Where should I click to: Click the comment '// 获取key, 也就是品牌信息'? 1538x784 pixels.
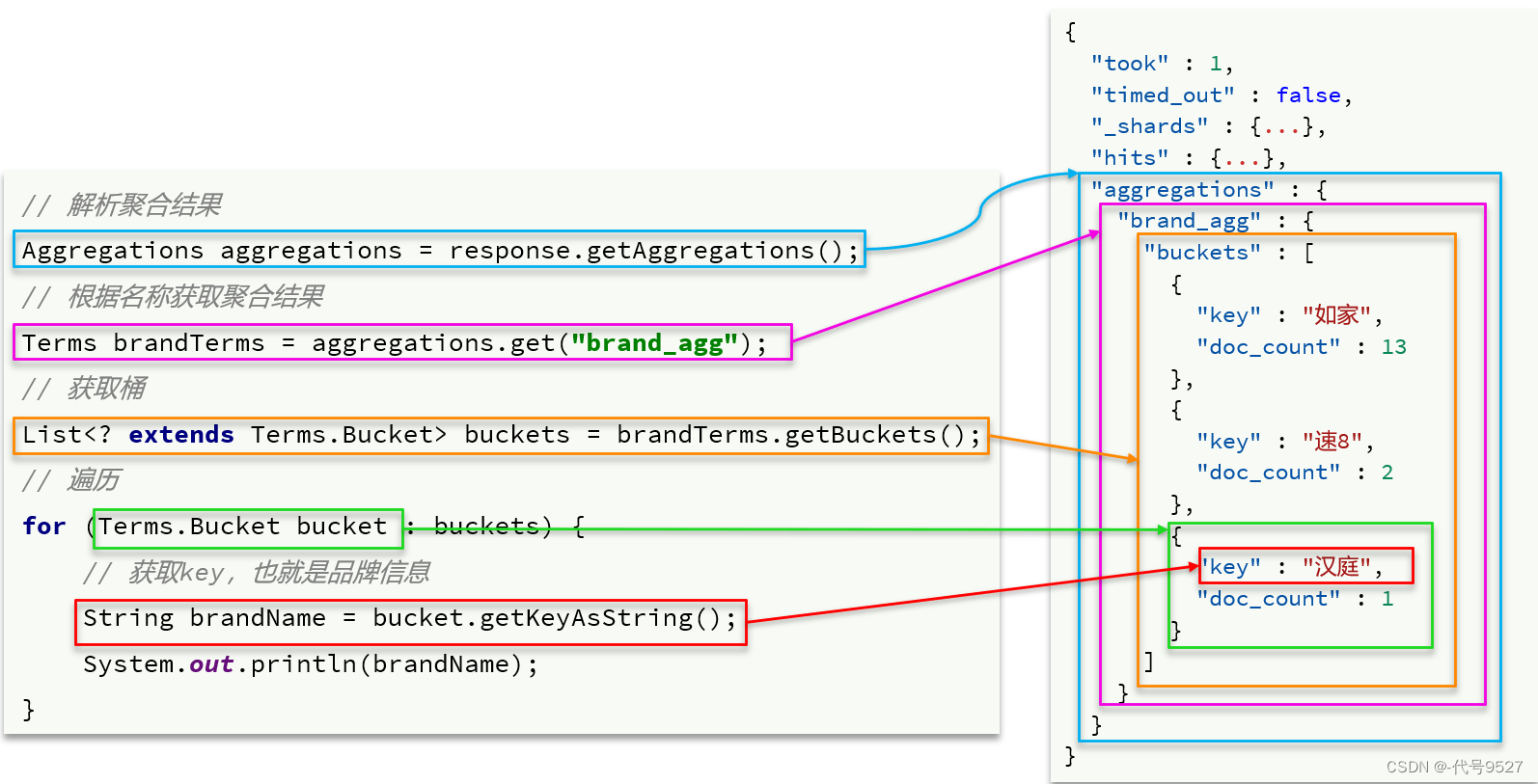[256, 572]
